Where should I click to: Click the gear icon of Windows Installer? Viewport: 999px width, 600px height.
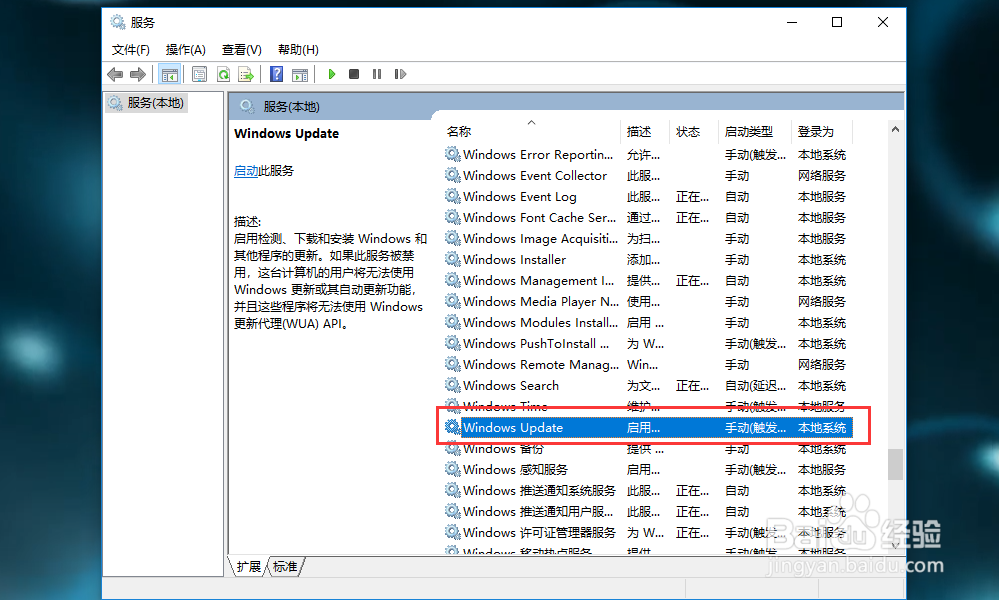tap(452, 259)
